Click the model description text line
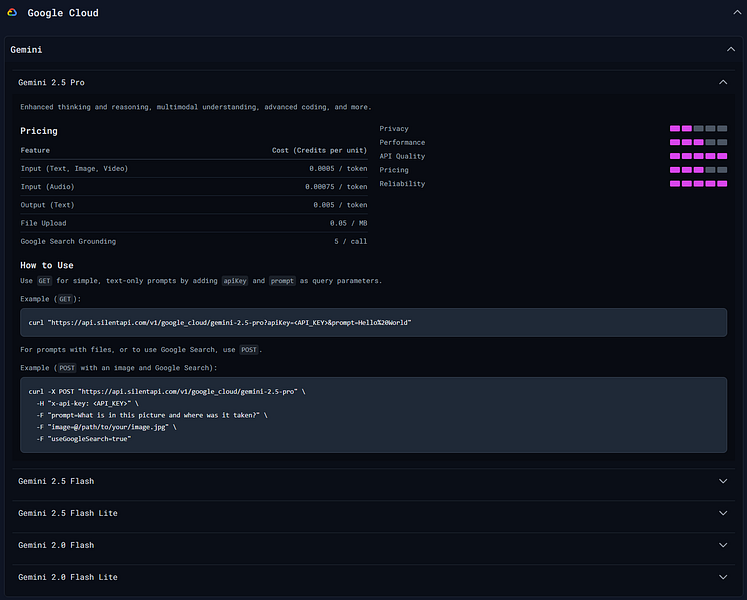 196,107
